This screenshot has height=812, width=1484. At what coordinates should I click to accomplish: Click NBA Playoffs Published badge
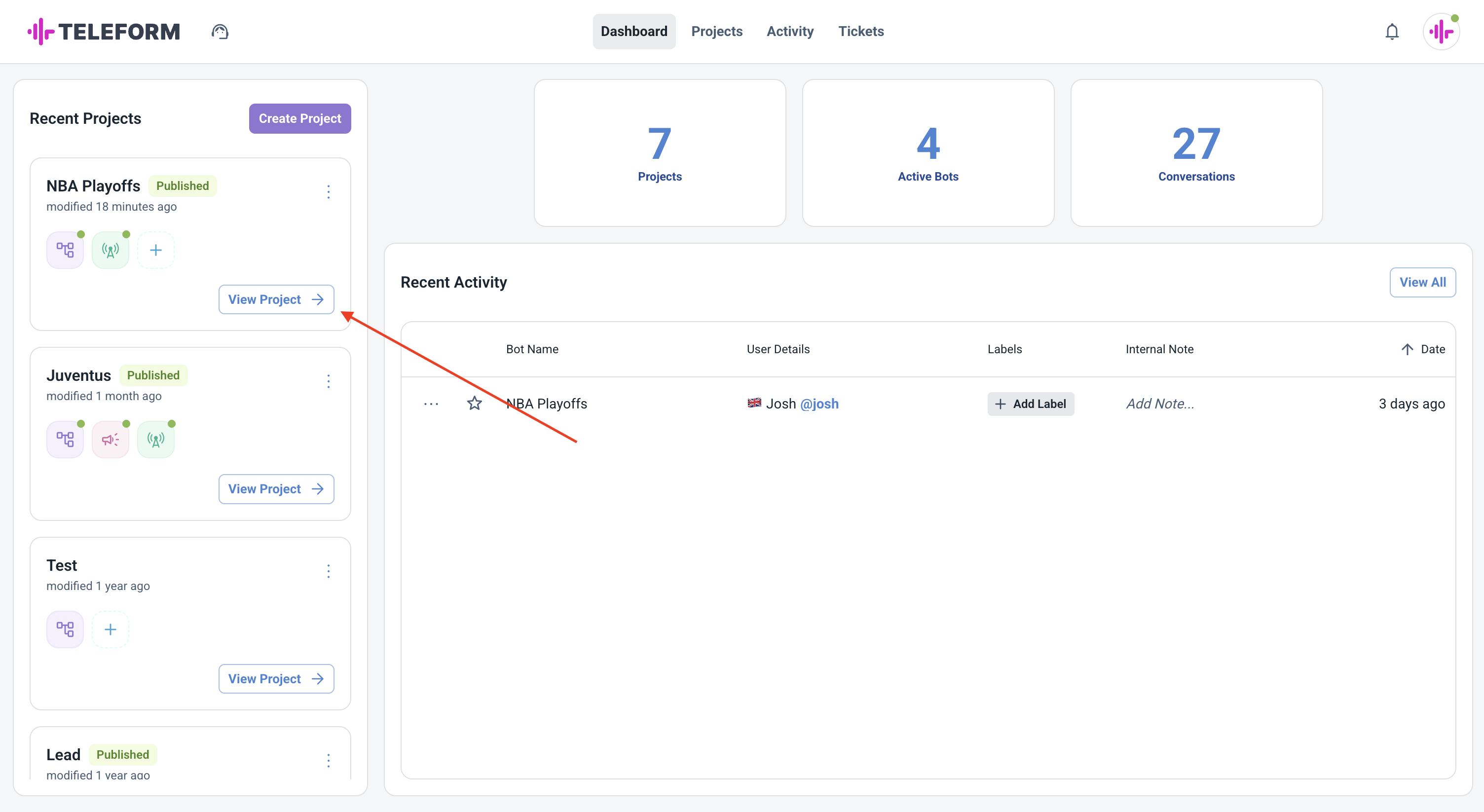[183, 186]
